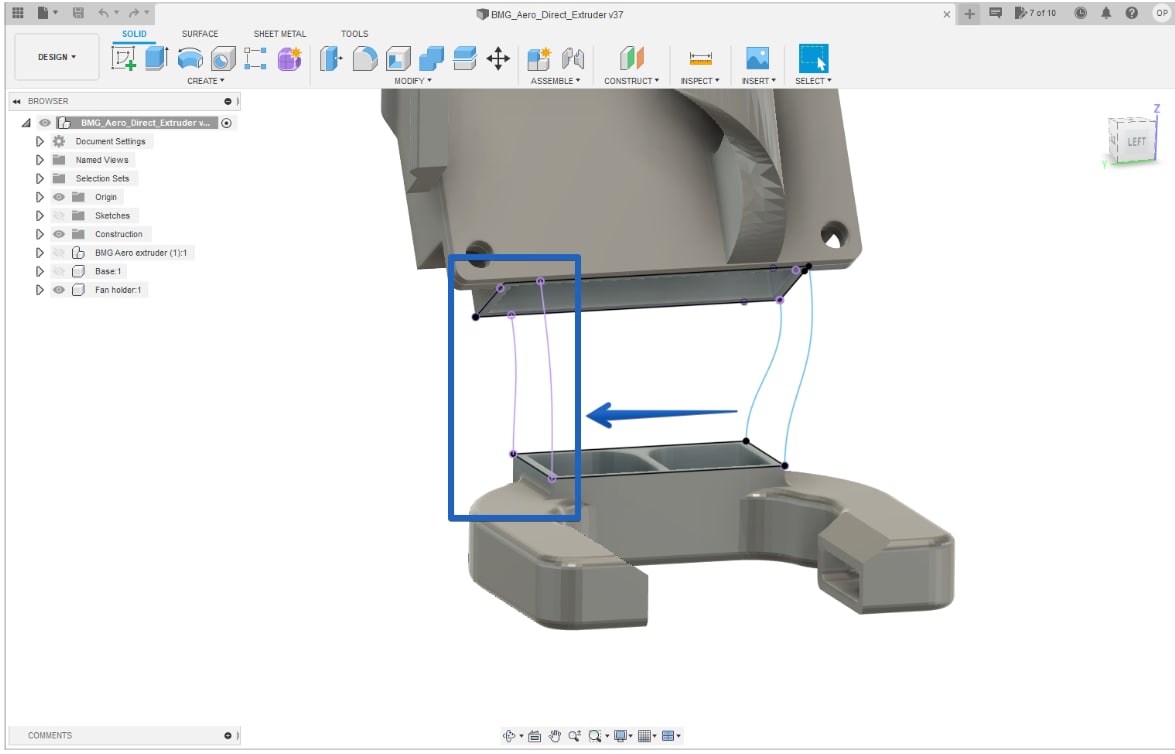
Task: Activate the Orbit navigation tool
Action: [x=510, y=736]
